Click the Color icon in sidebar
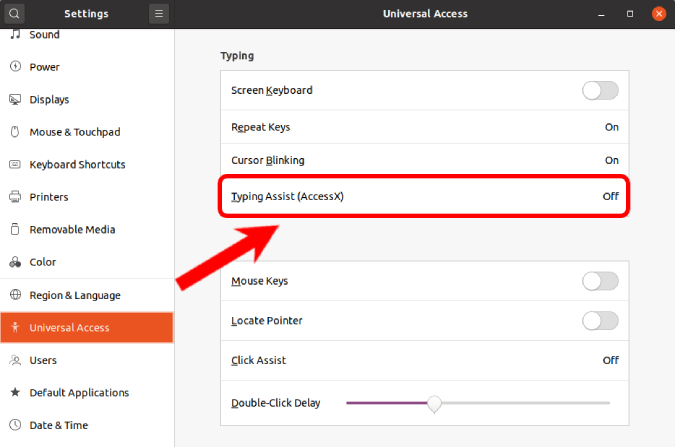 (x=15, y=262)
